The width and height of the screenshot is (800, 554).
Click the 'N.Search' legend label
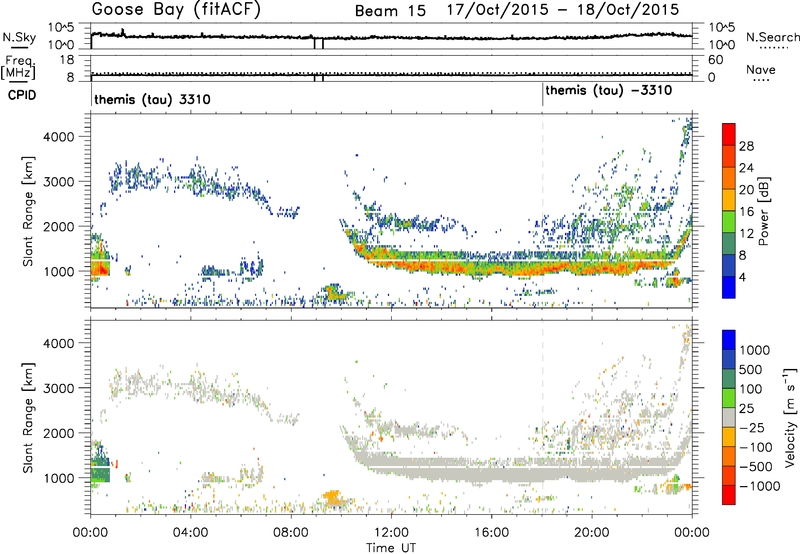click(x=772, y=37)
